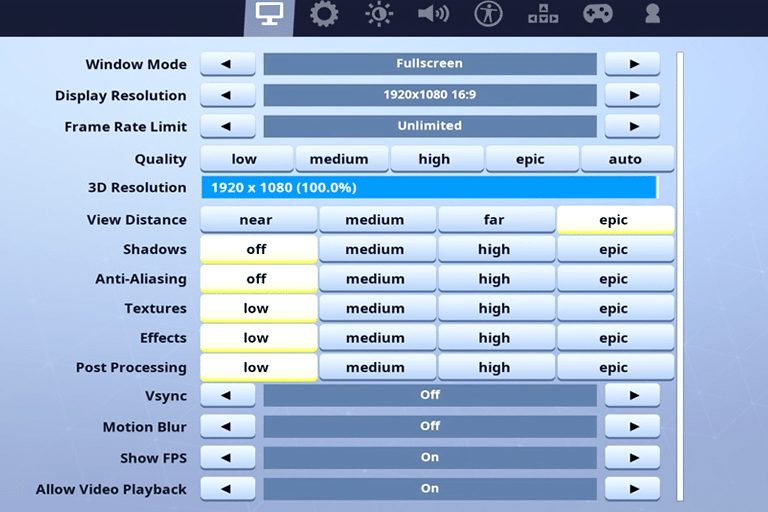Open the Audio speaker tab
Image resolution: width=768 pixels, height=512 pixels.
(433, 14)
